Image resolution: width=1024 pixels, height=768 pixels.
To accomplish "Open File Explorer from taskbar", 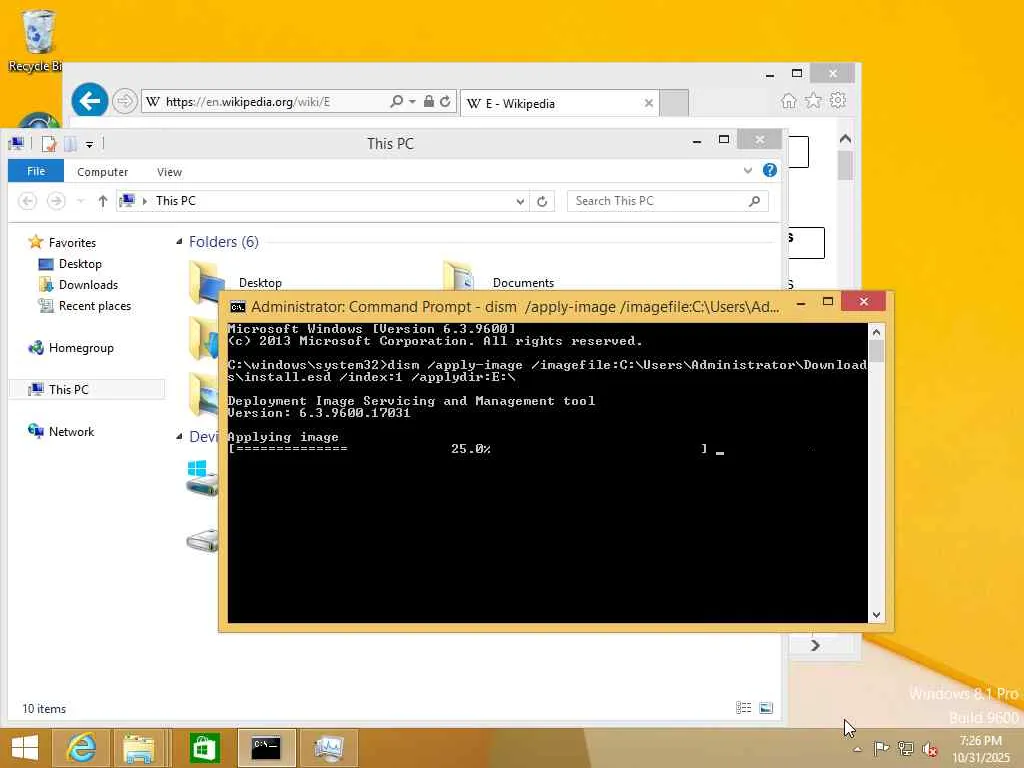I will pos(139,748).
